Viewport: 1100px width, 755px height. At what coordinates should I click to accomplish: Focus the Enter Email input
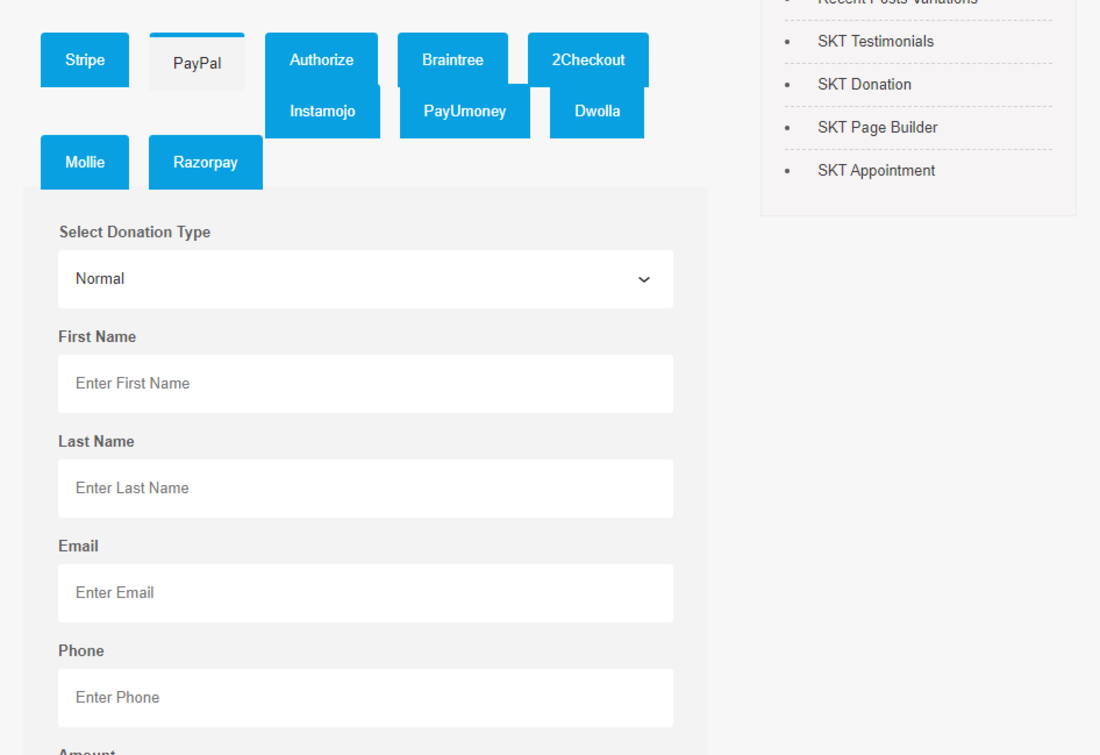[x=365, y=593]
